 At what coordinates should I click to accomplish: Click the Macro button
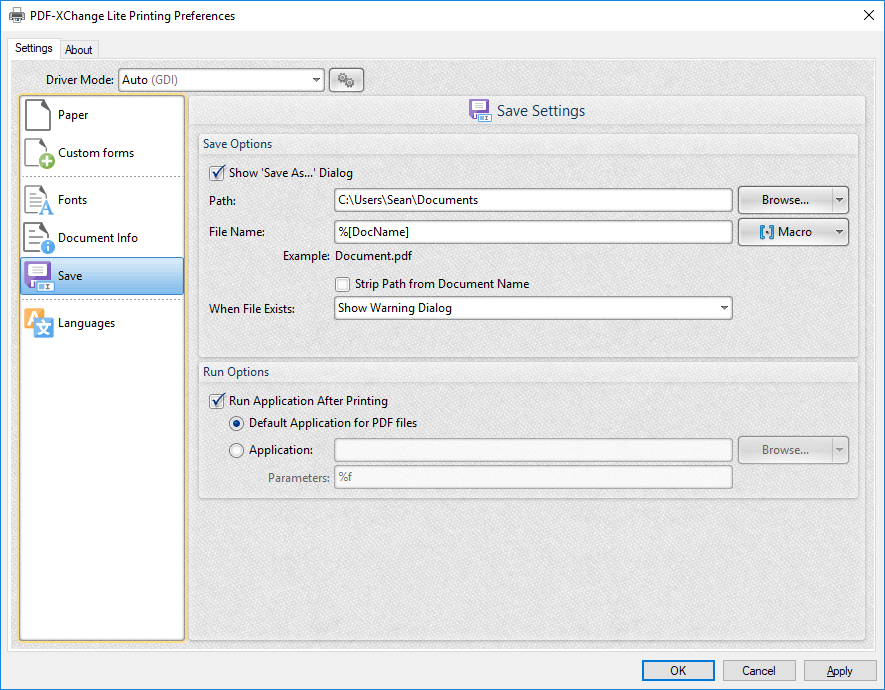tap(784, 232)
